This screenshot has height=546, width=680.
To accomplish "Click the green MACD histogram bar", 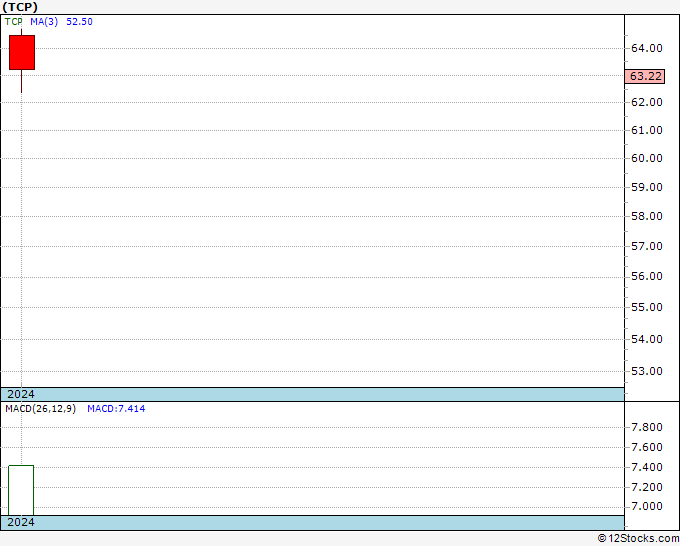I will tap(21, 490).
